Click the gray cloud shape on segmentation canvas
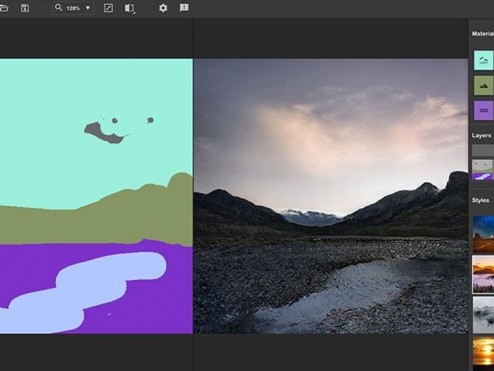 (x=103, y=133)
